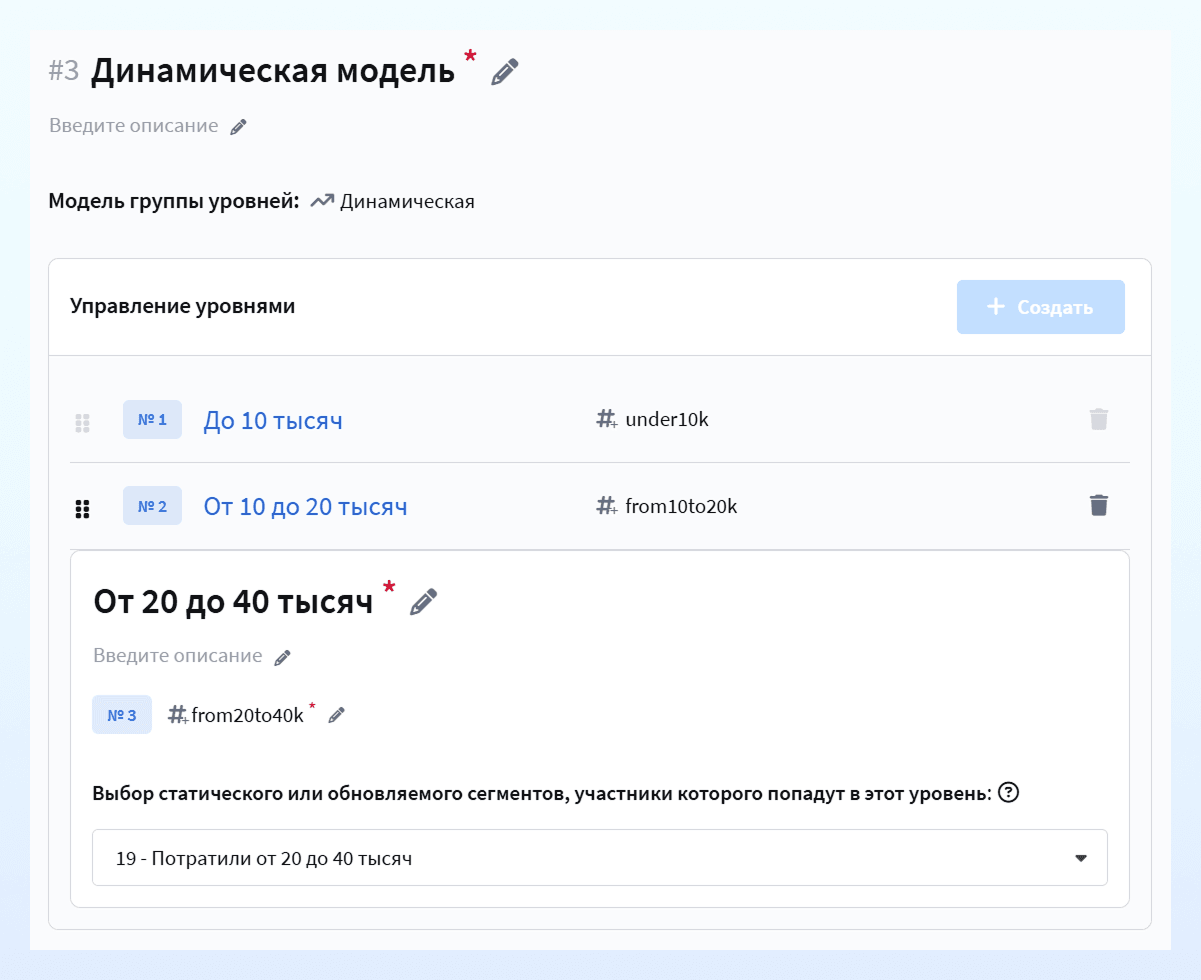Click the '#3' number label
The width and height of the screenshot is (1201, 980).
click(64, 71)
